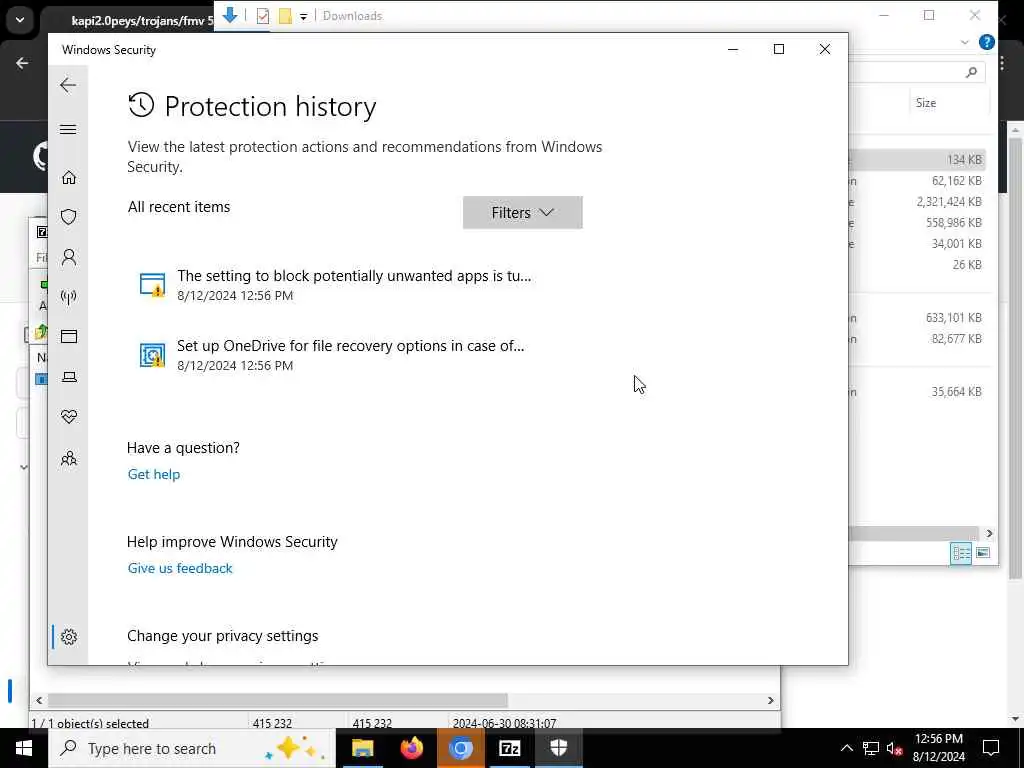Image resolution: width=1024 pixels, height=768 pixels.
Task: Open Account protection person icon
Action: click(69, 257)
